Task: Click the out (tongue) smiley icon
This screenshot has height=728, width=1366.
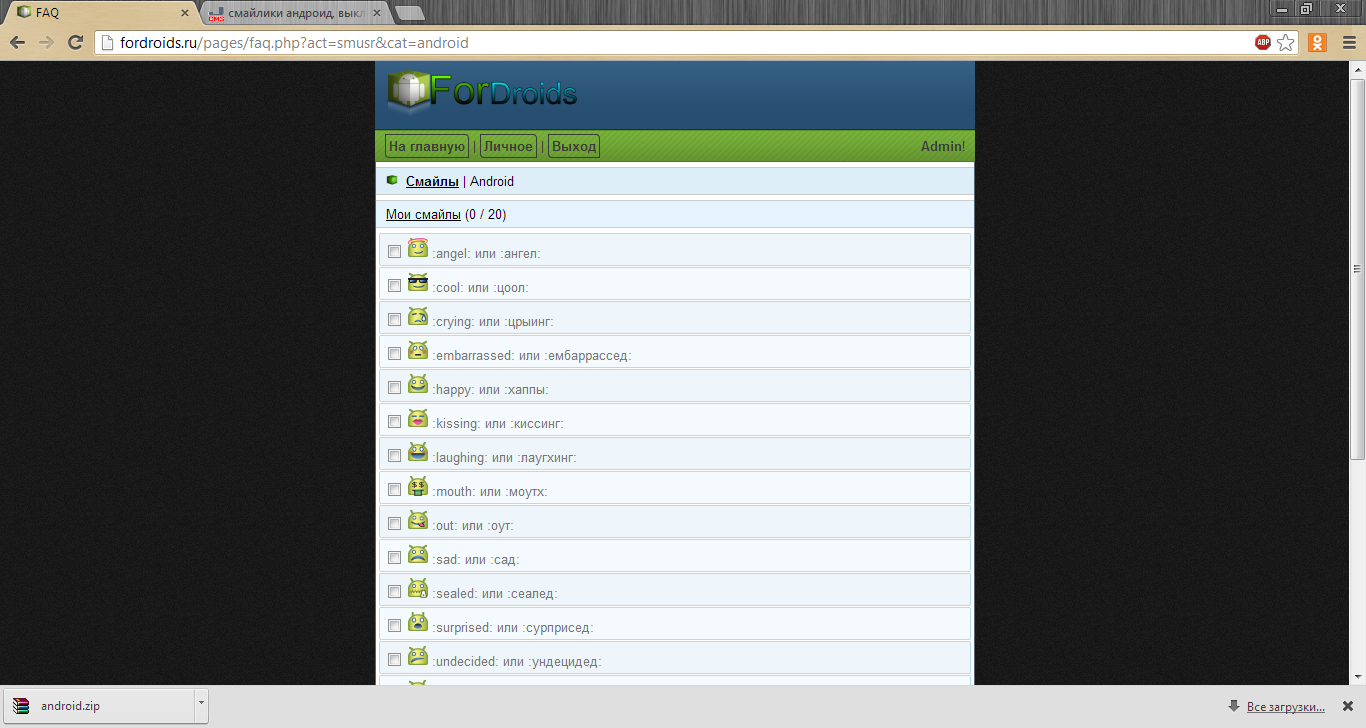Action: tap(418, 521)
